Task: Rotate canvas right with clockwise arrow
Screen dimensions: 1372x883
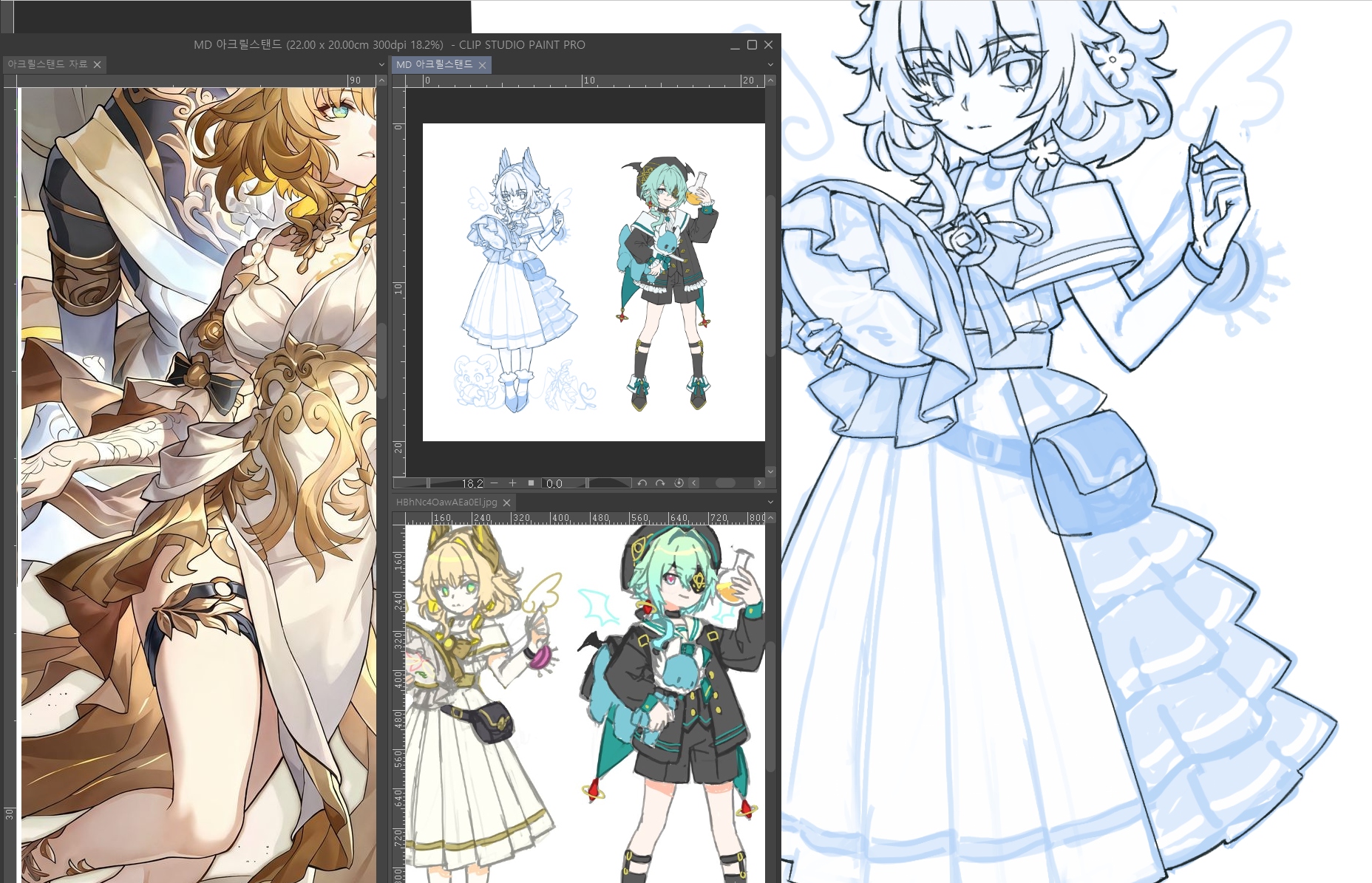Action: click(660, 483)
